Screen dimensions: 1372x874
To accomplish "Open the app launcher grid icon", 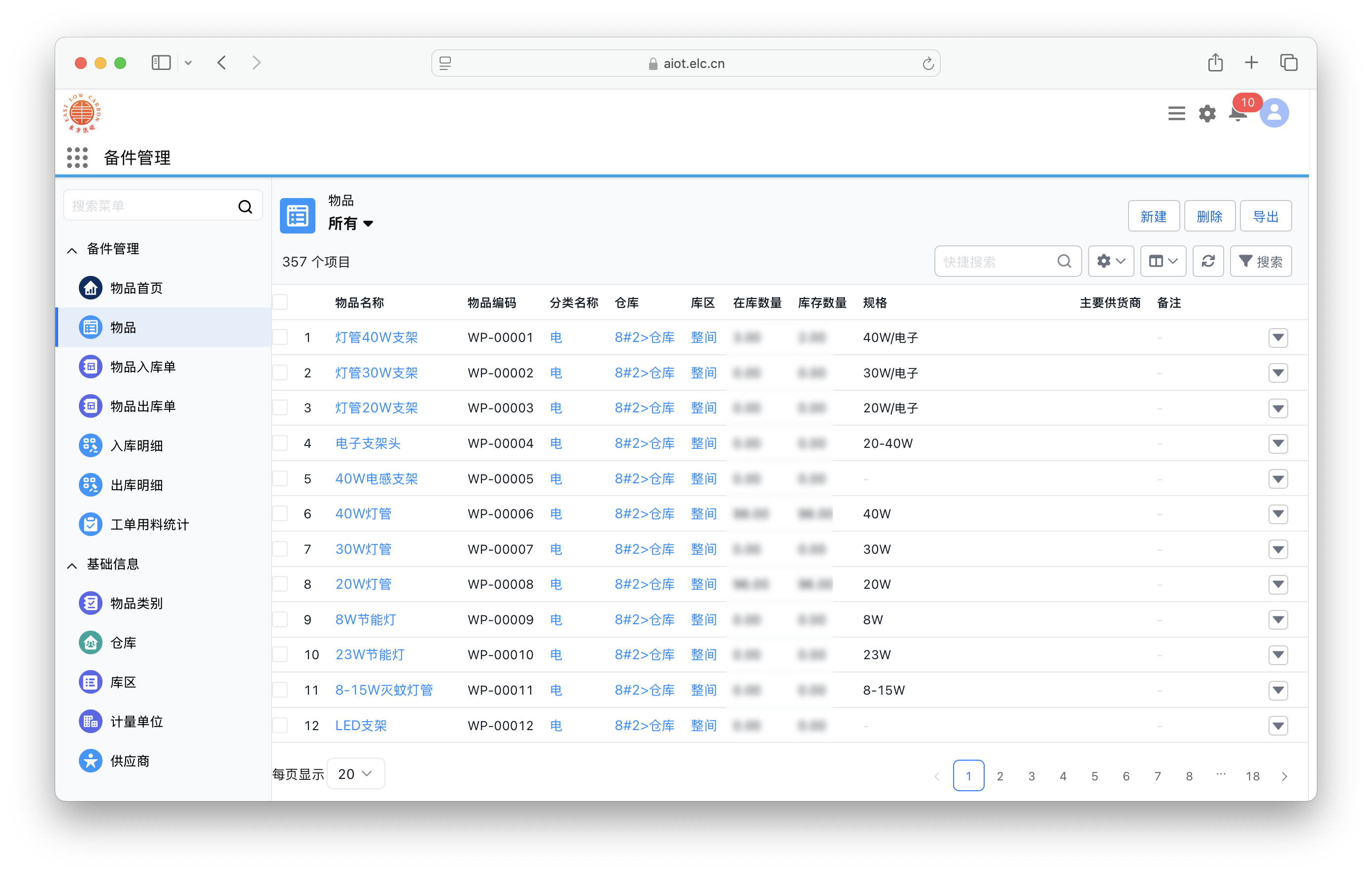I will pyautogui.click(x=77, y=158).
